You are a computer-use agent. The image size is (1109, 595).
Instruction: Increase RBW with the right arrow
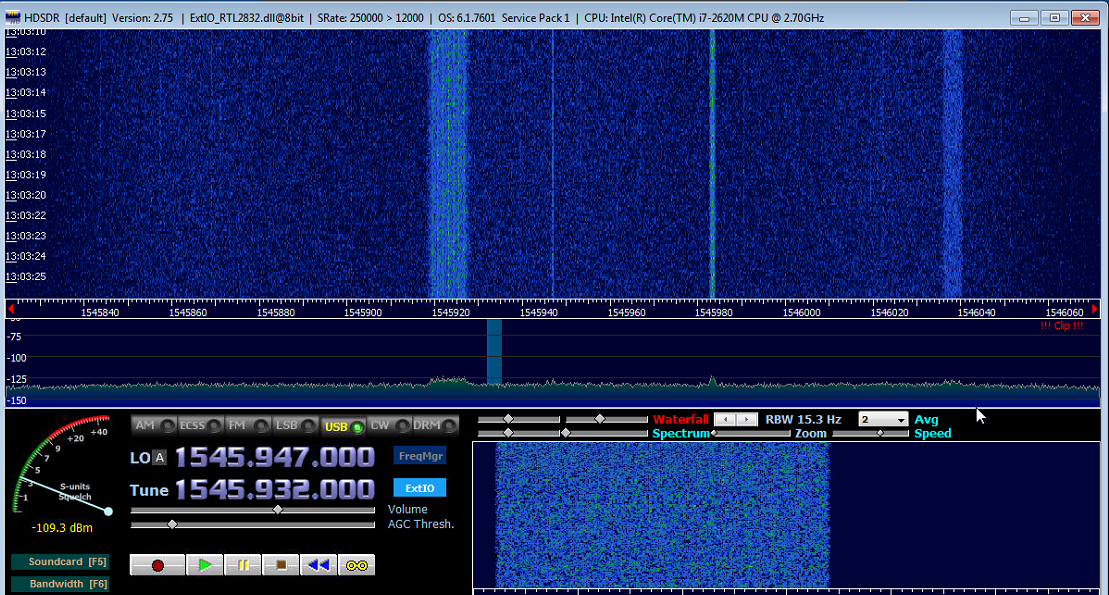[746, 420]
